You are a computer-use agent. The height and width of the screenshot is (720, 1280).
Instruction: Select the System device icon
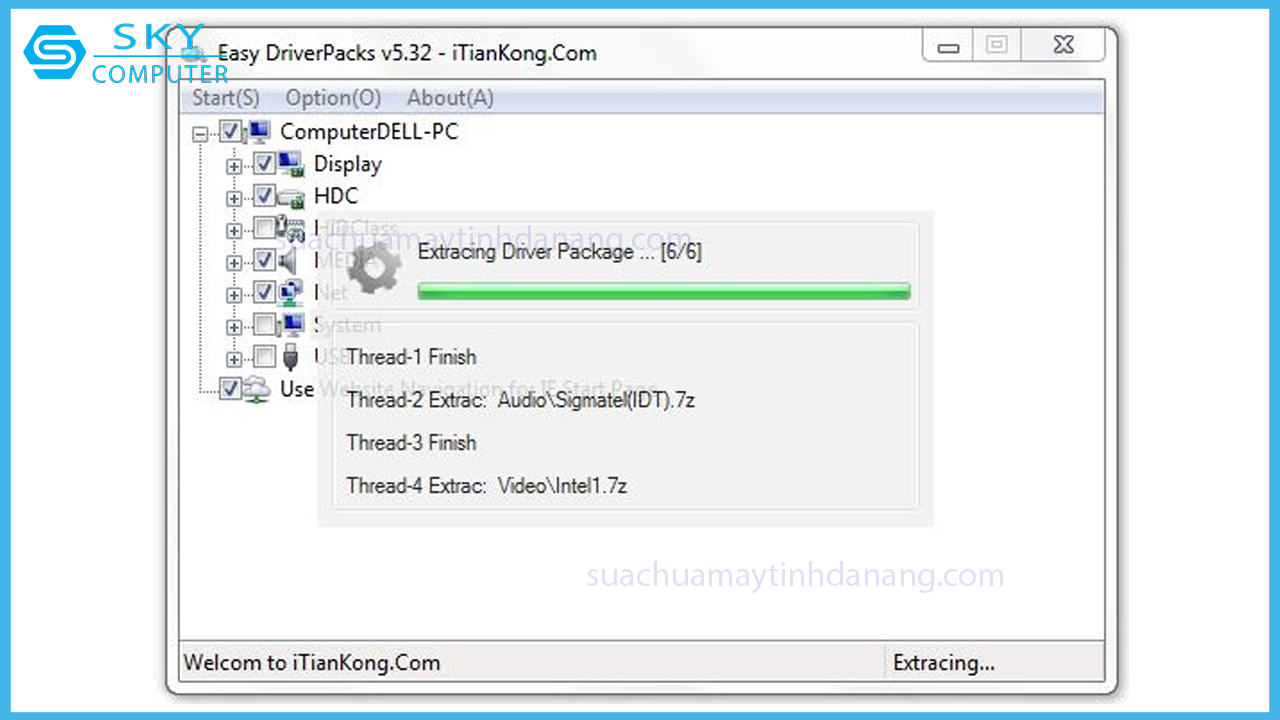[291, 325]
